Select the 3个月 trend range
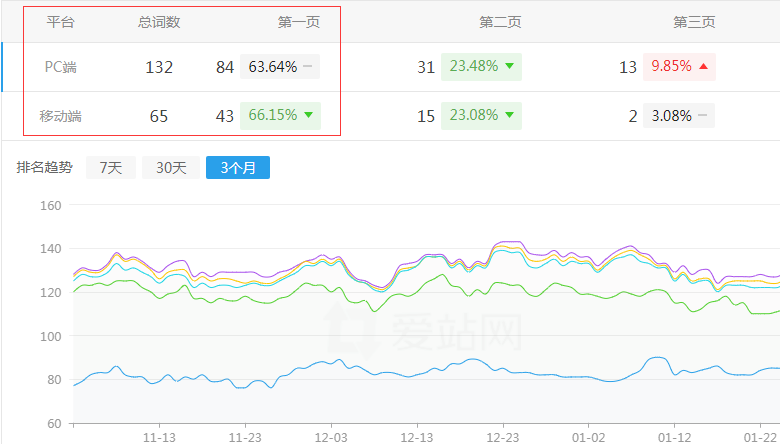780x444 pixels. [x=237, y=167]
